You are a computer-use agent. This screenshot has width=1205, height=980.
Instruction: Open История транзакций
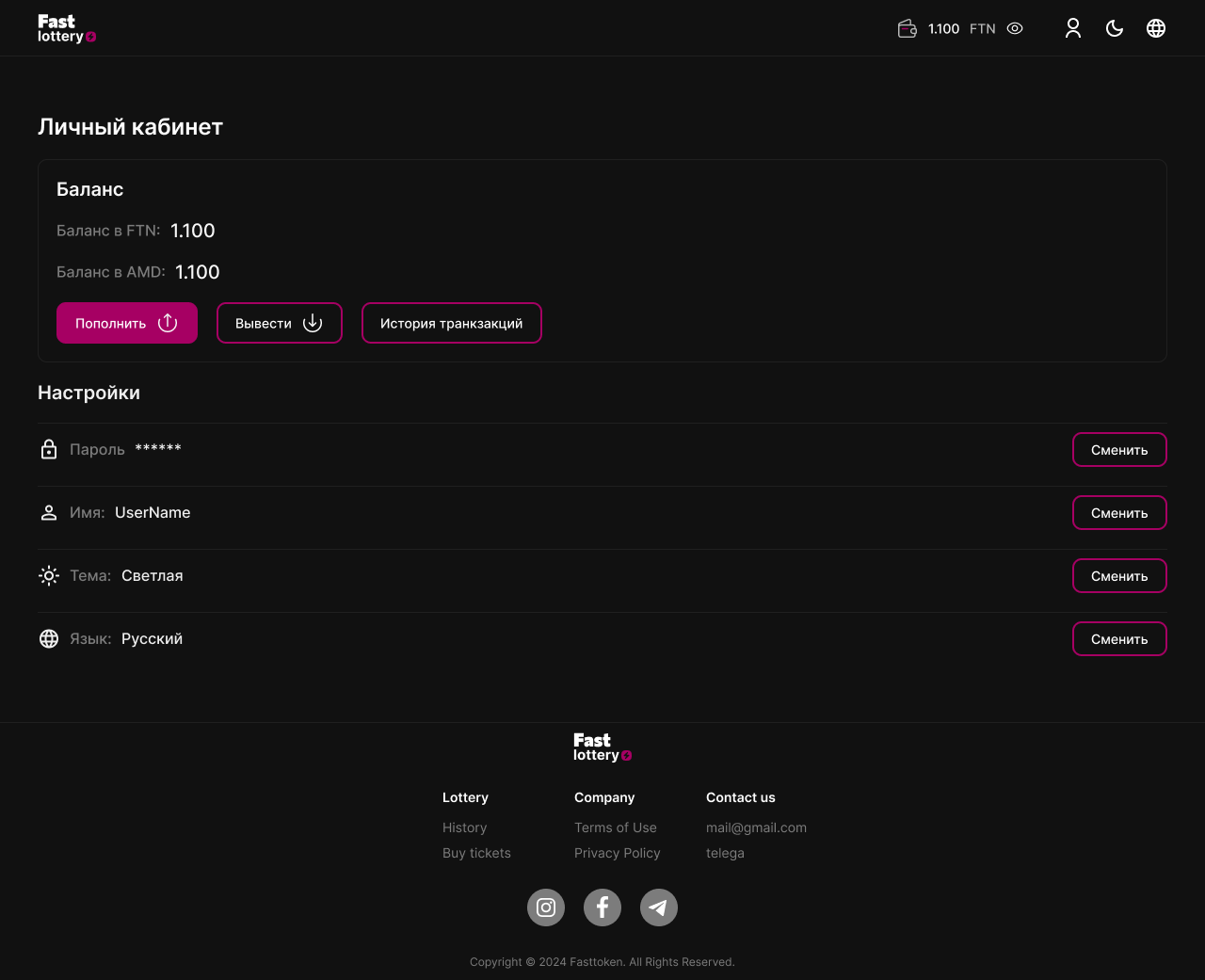tap(452, 323)
